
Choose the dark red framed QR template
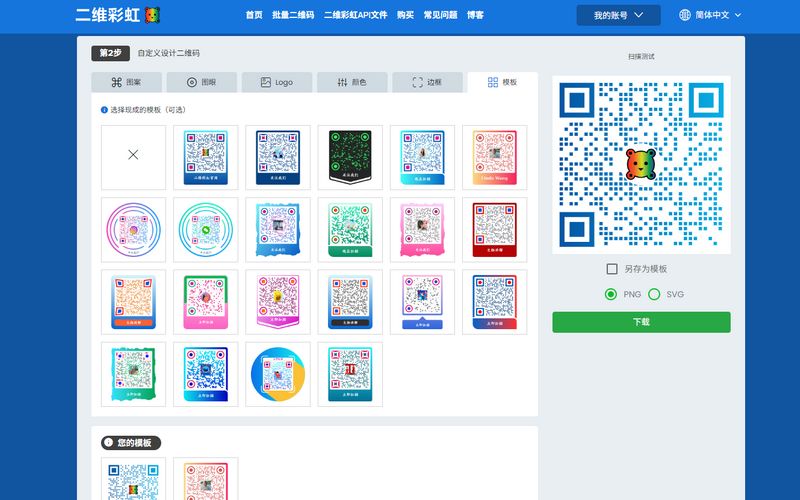494,228
